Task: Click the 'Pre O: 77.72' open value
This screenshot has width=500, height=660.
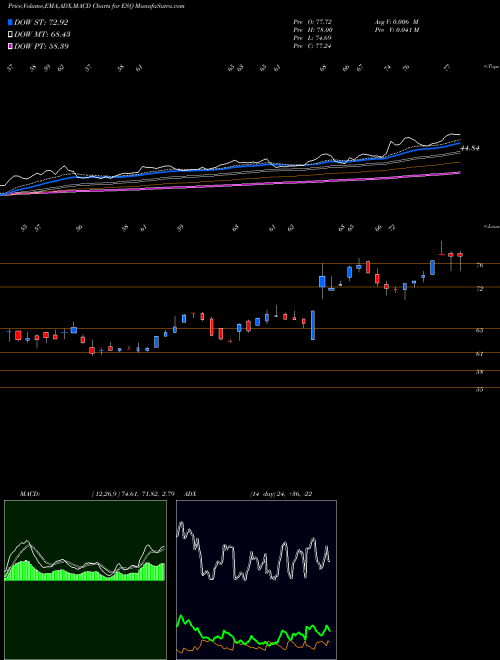Action: coord(312,22)
